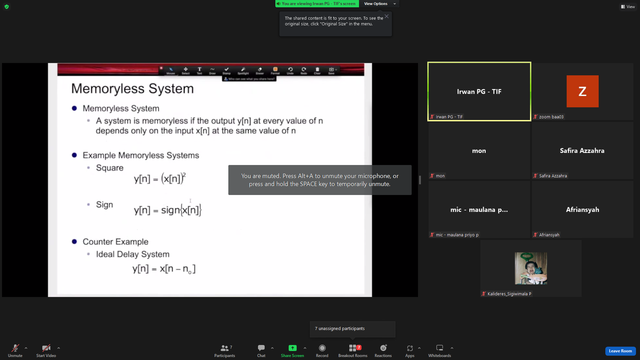Open Zoom Apps
This screenshot has height=360, width=640.
click(410, 350)
